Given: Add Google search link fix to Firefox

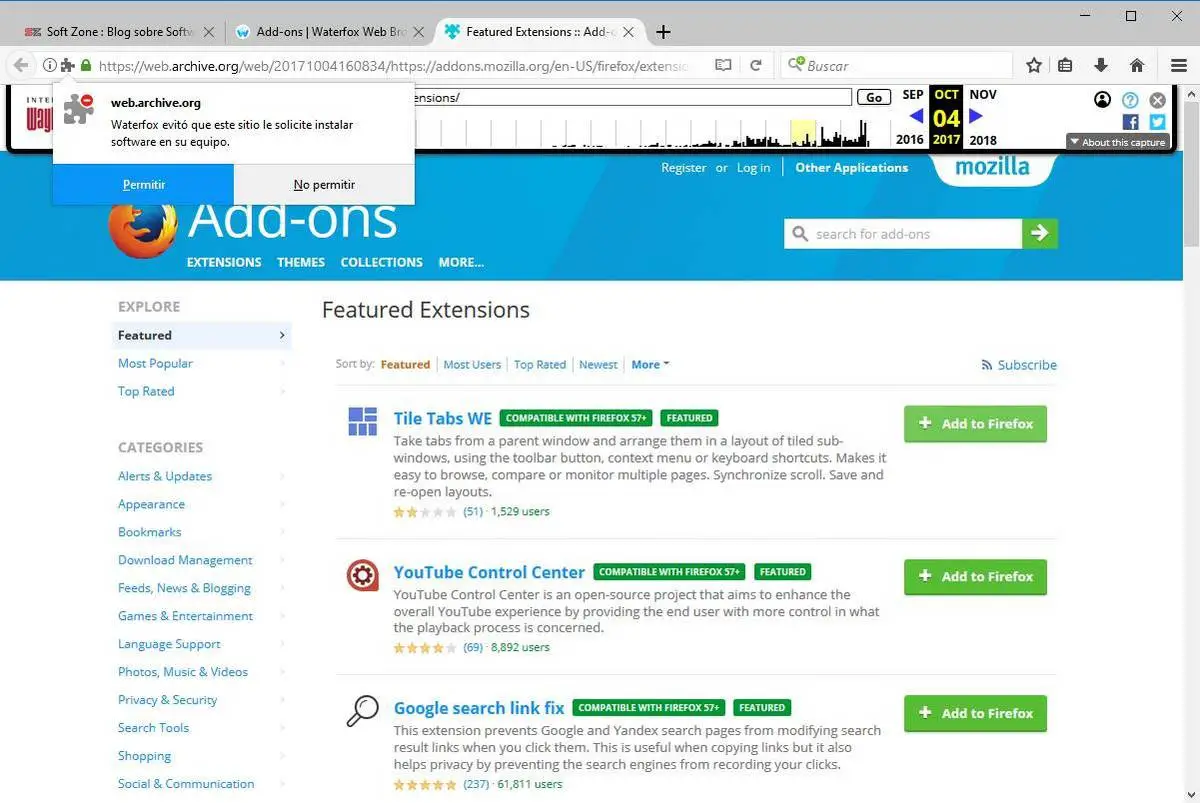Looking at the screenshot, I should [975, 714].
